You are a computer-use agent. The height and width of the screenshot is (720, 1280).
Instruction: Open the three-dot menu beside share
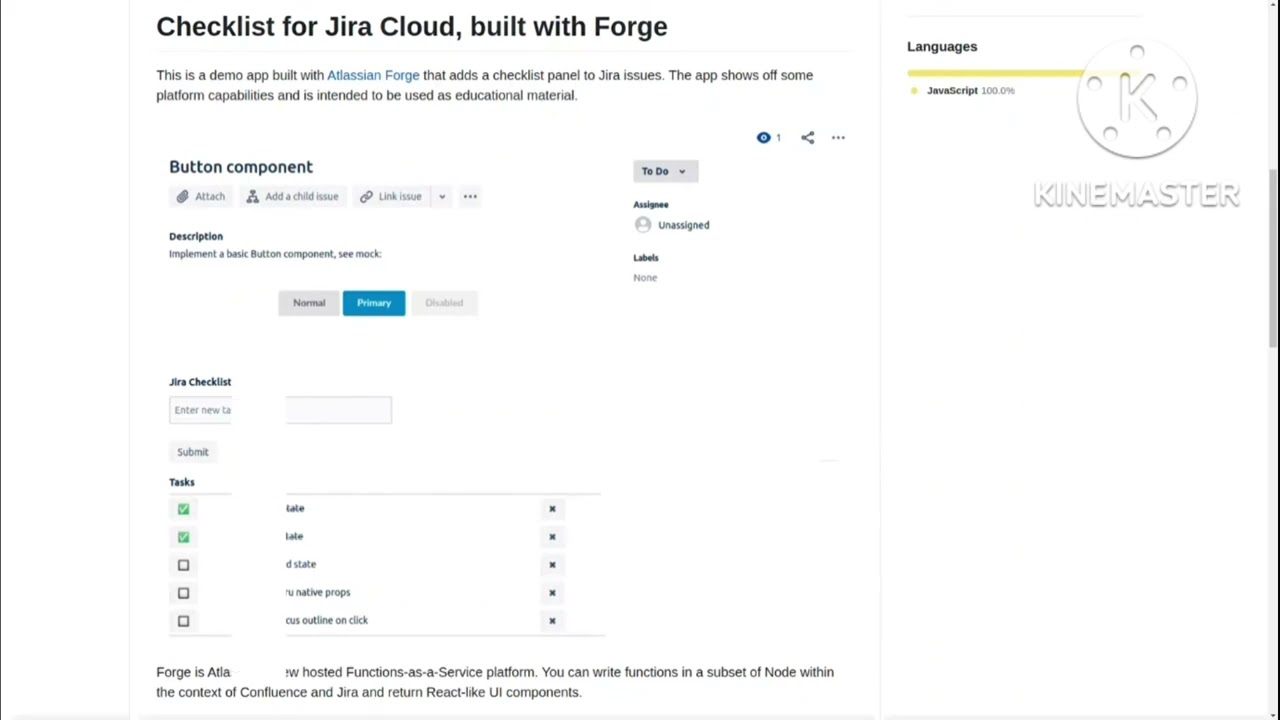[x=838, y=137]
